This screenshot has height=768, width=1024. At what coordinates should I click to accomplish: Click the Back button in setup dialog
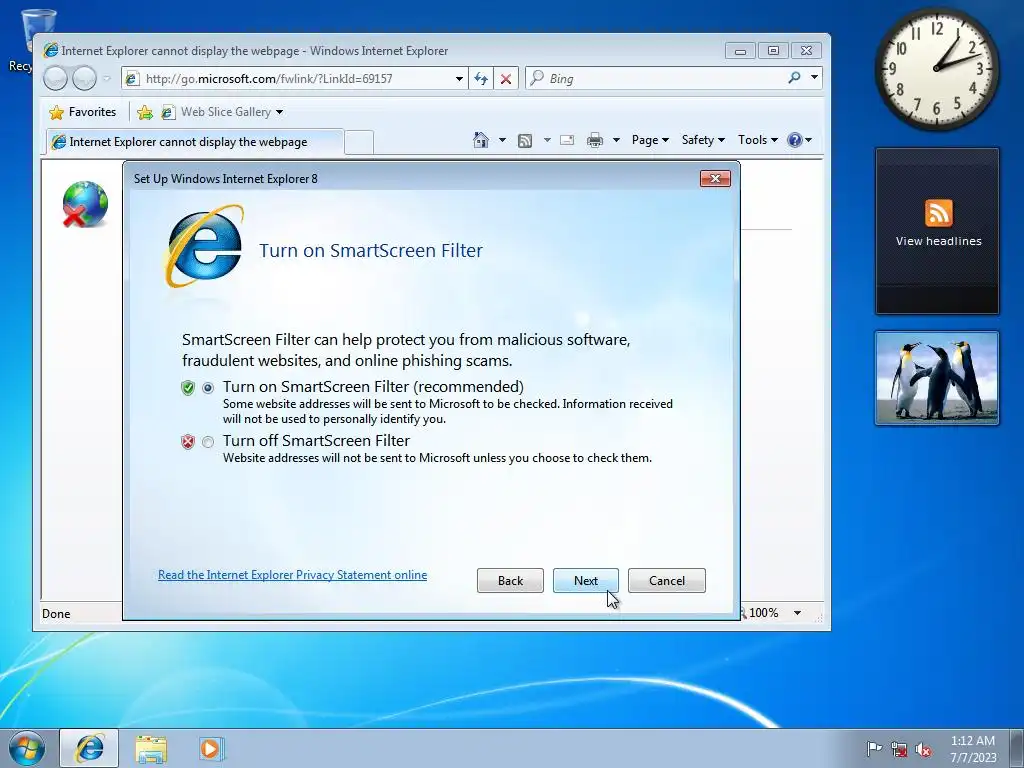(510, 581)
